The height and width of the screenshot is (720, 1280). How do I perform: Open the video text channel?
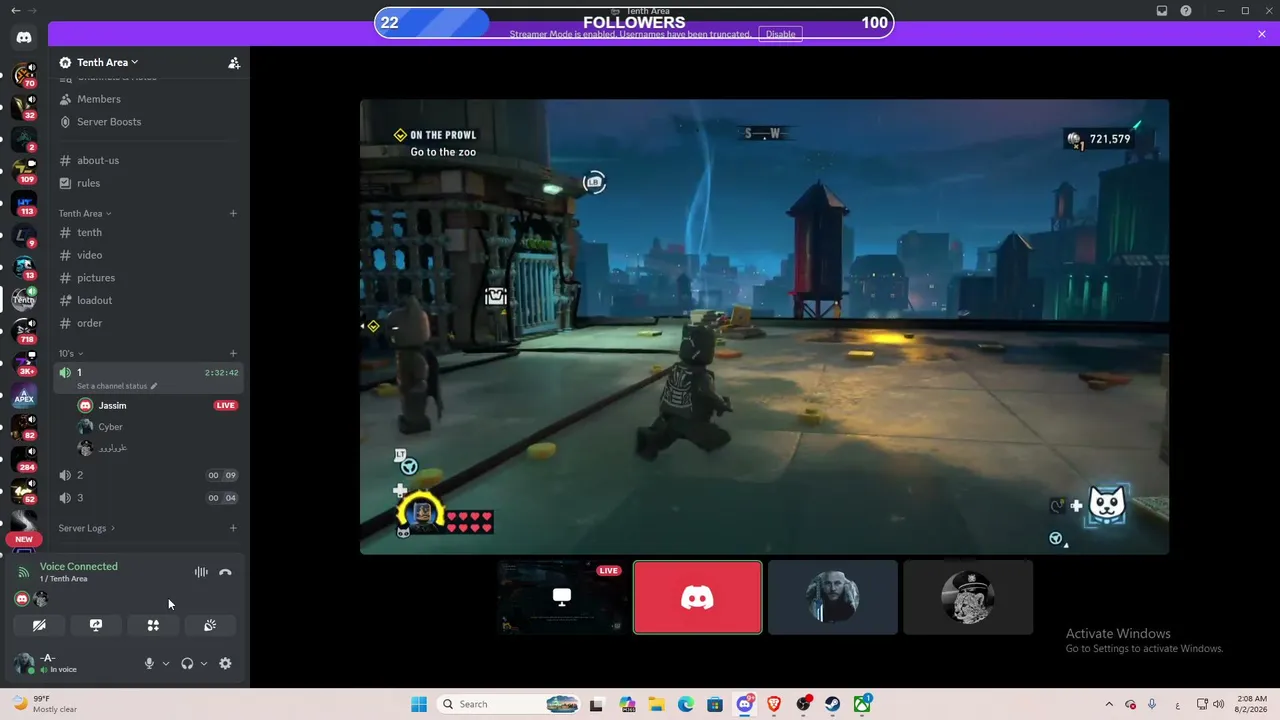(148, 255)
